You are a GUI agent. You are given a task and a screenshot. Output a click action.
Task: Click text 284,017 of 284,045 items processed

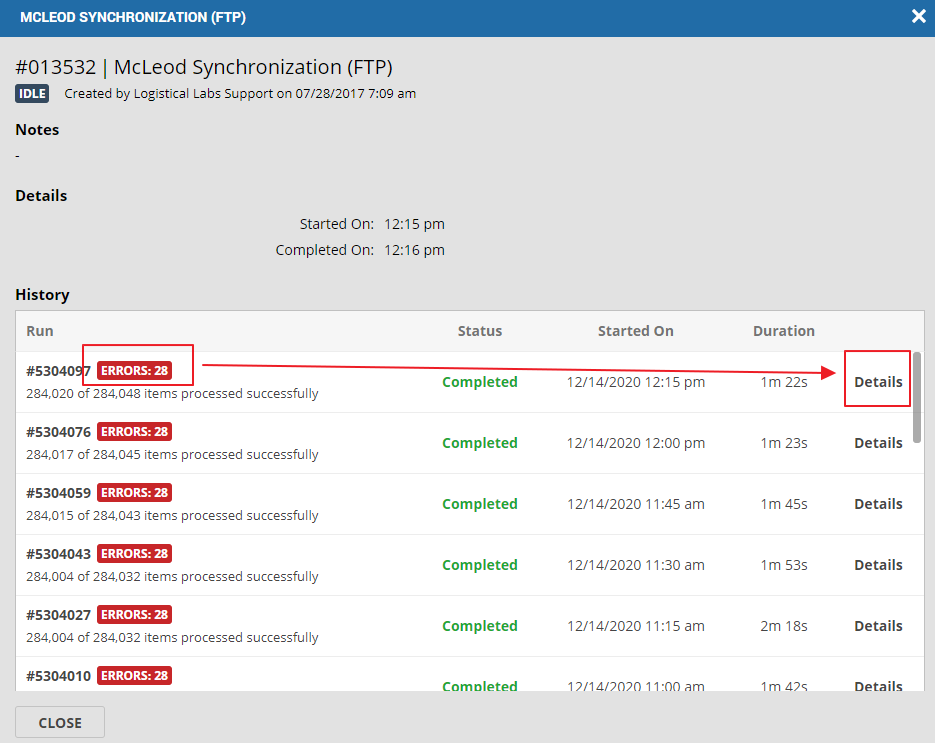(x=172, y=454)
